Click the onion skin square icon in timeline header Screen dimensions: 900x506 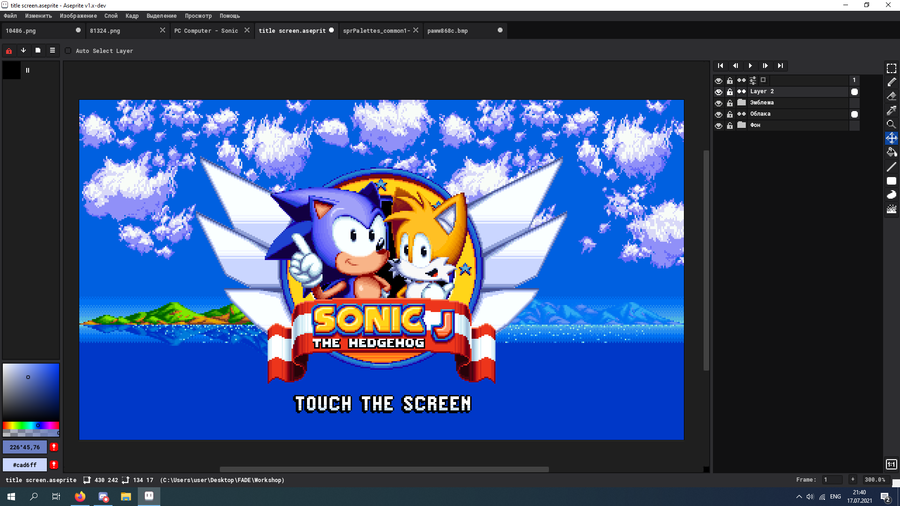click(x=763, y=80)
